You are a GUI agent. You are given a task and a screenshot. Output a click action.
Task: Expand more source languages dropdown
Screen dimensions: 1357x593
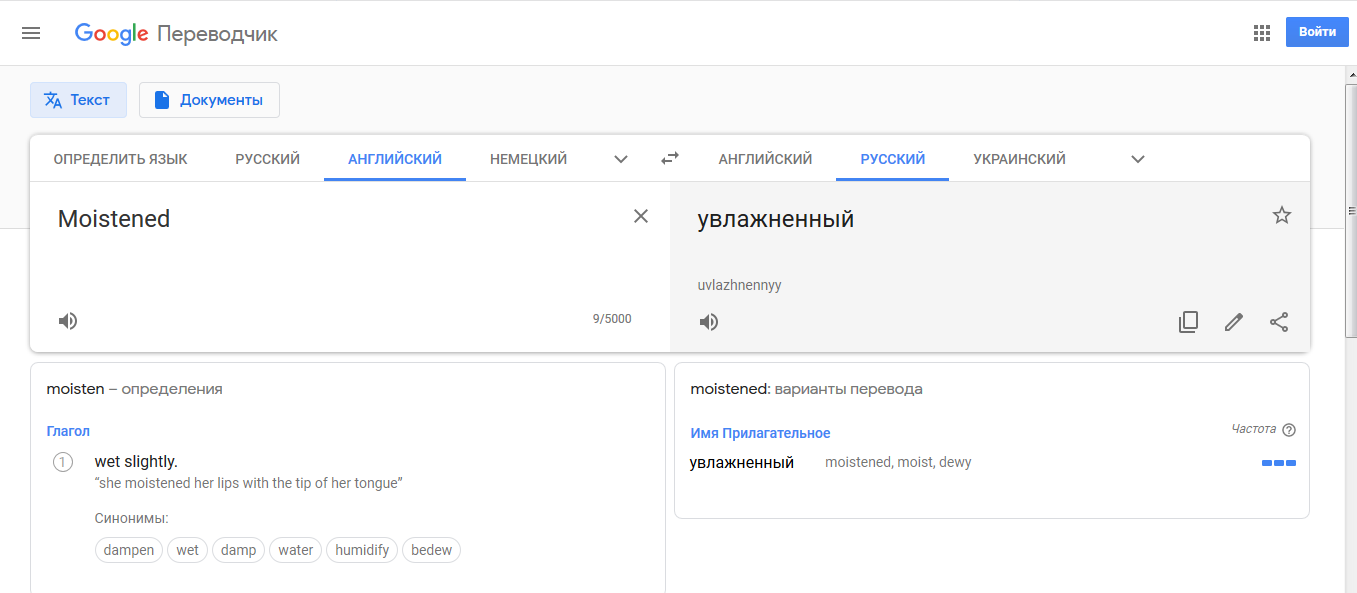click(621, 159)
